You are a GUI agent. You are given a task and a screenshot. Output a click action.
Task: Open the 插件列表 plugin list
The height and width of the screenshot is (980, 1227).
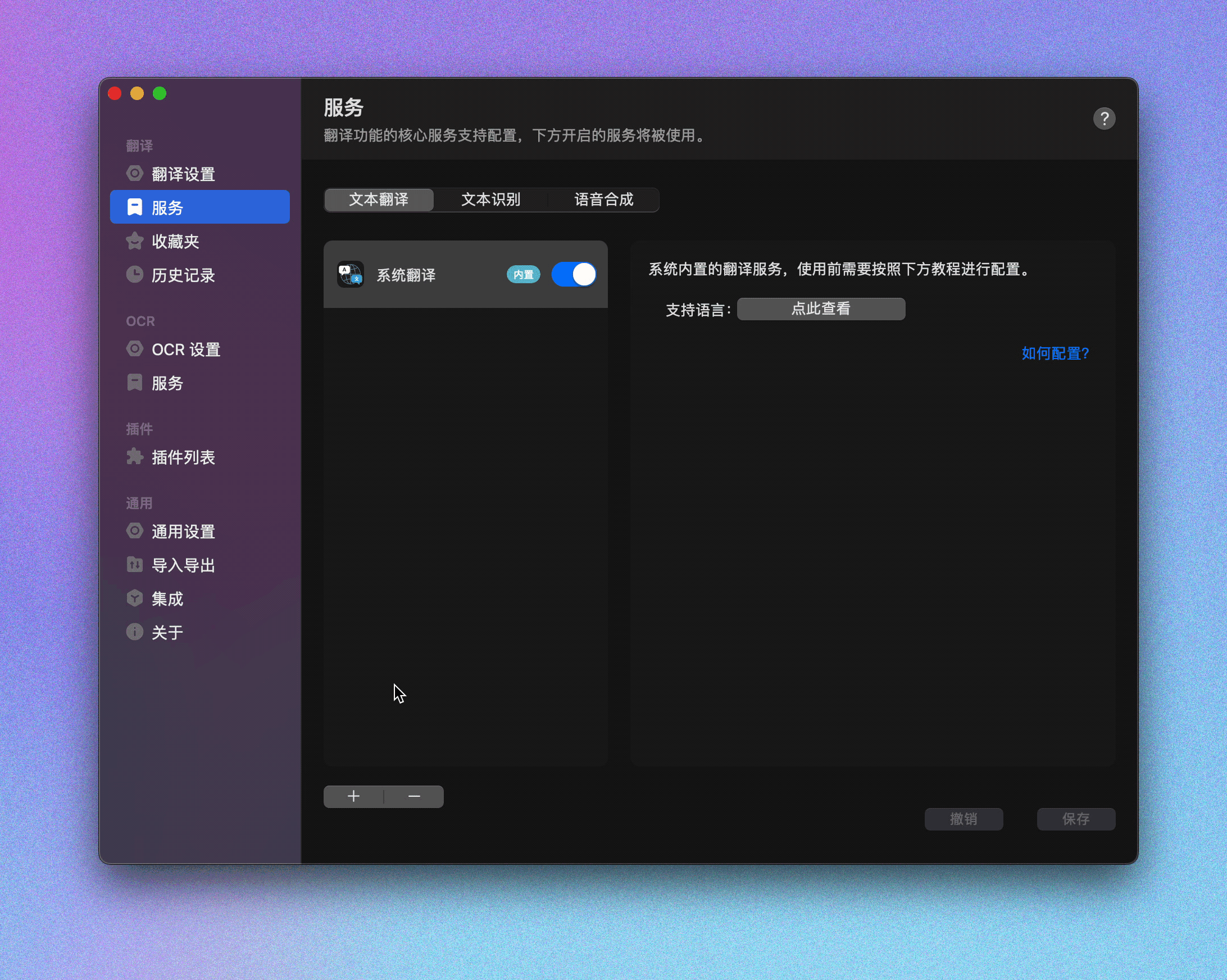click(x=184, y=457)
